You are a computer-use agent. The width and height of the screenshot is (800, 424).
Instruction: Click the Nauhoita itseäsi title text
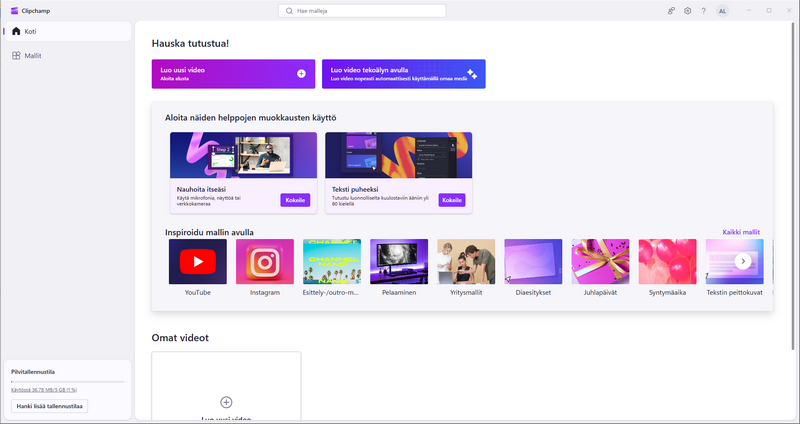[x=201, y=189]
